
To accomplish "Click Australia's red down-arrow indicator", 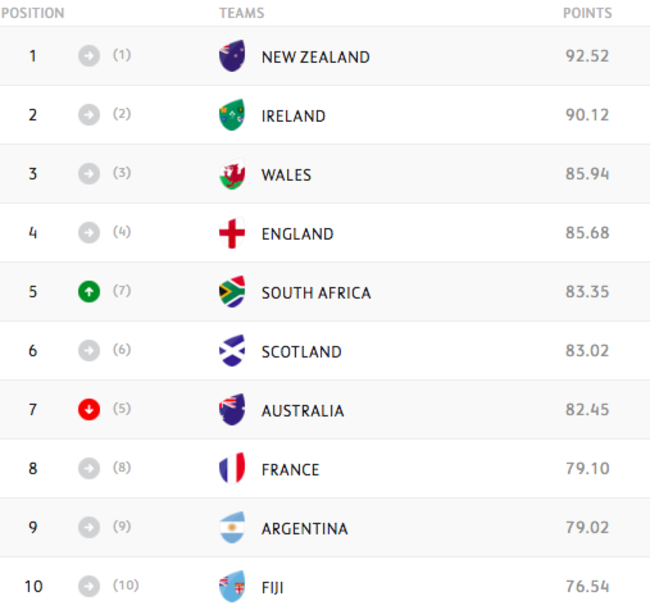I will coord(89,410).
